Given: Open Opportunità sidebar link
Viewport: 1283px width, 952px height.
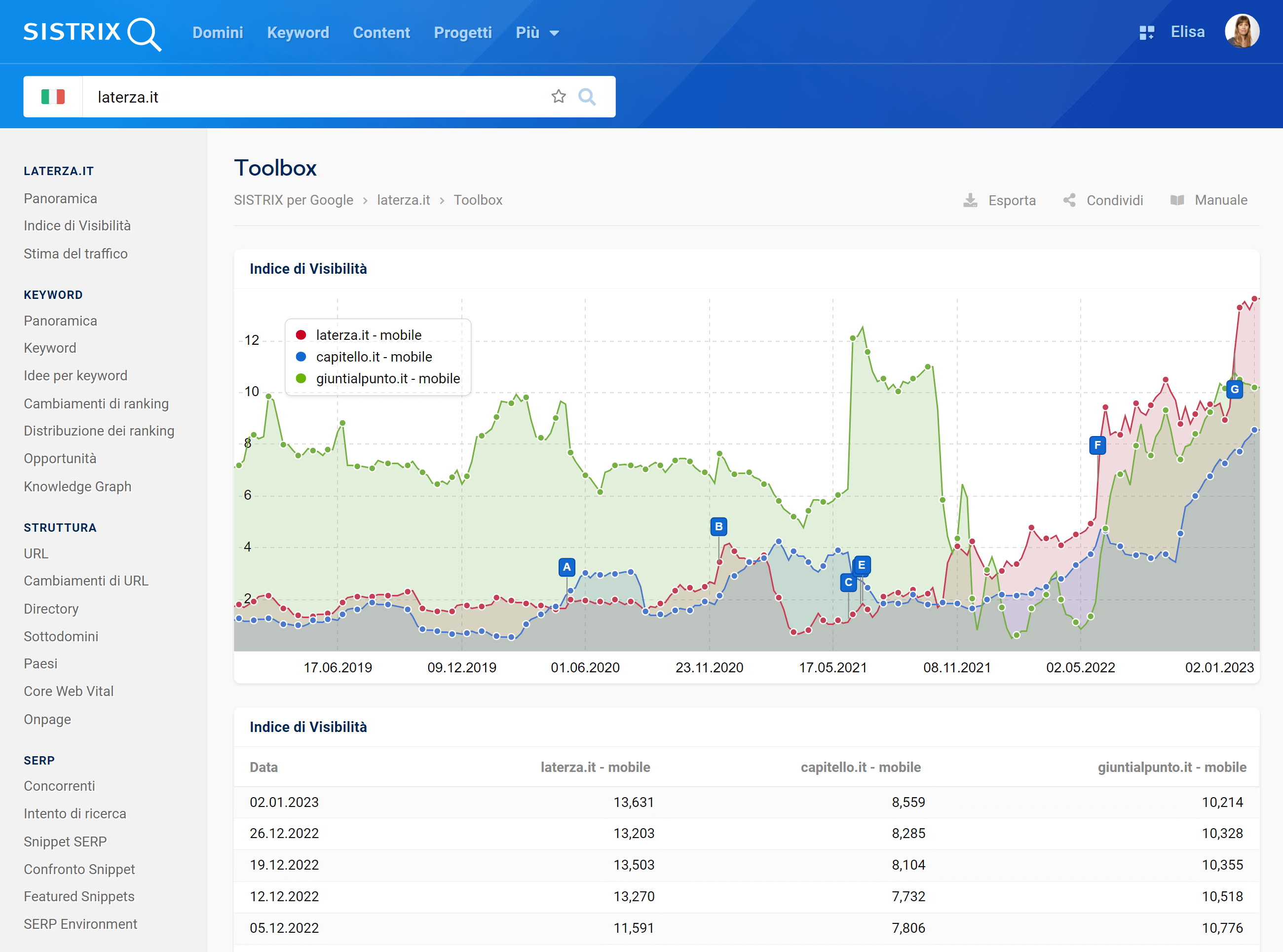Looking at the screenshot, I should (60, 458).
